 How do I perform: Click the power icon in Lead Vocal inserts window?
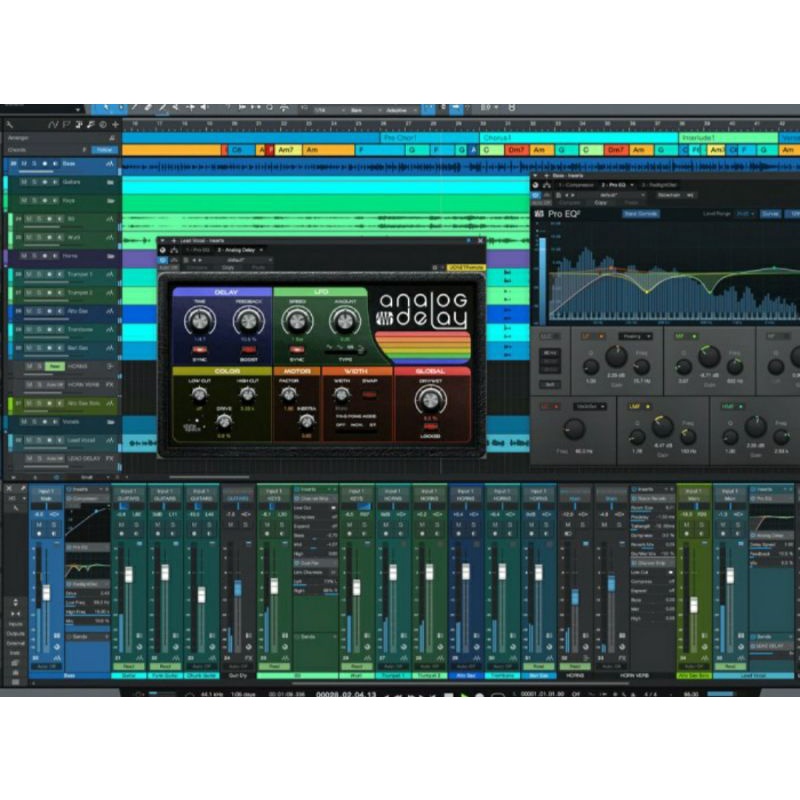163,250
